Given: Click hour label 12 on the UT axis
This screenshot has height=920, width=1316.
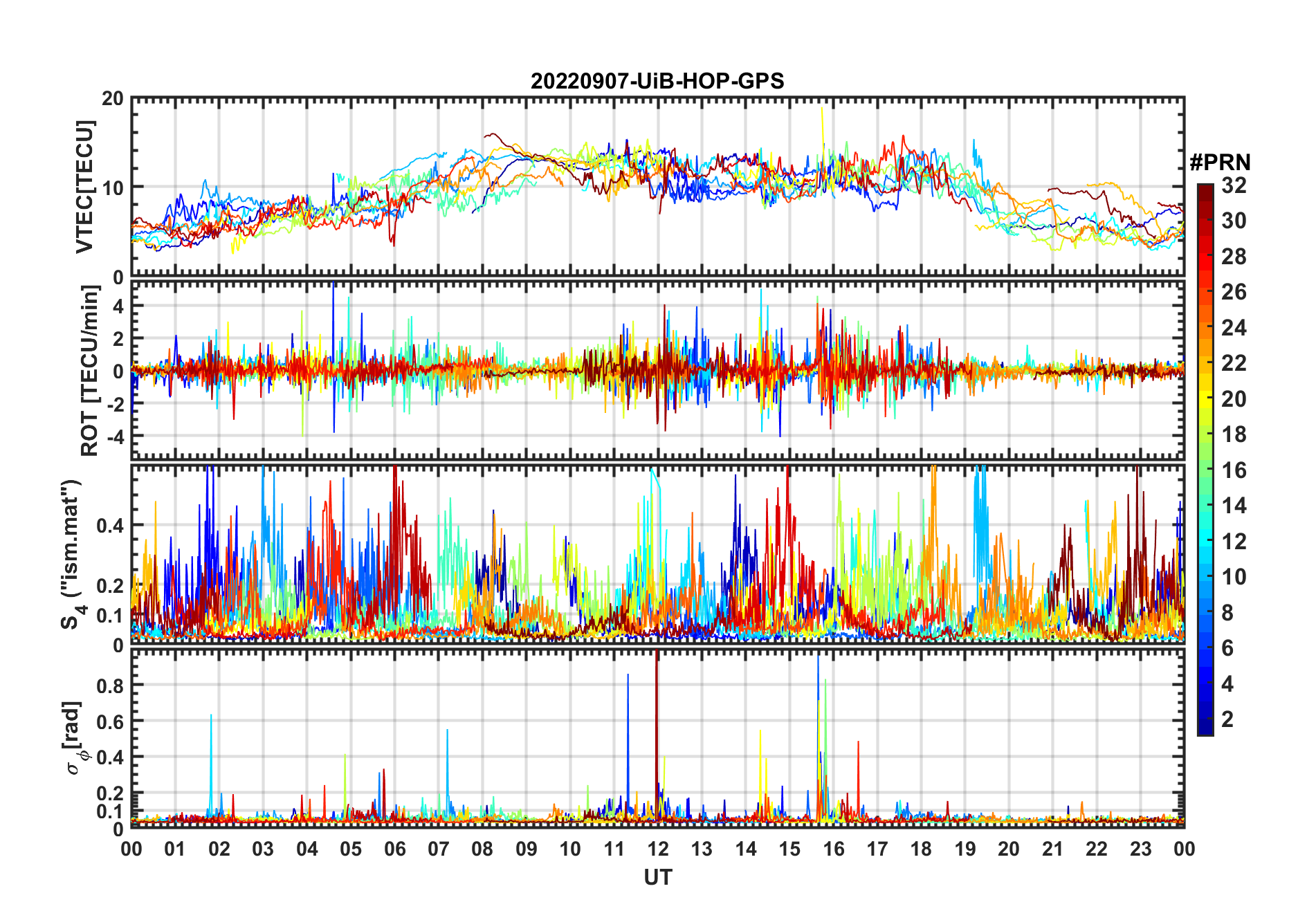Looking at the screenshot, I should tap(658, 849).
